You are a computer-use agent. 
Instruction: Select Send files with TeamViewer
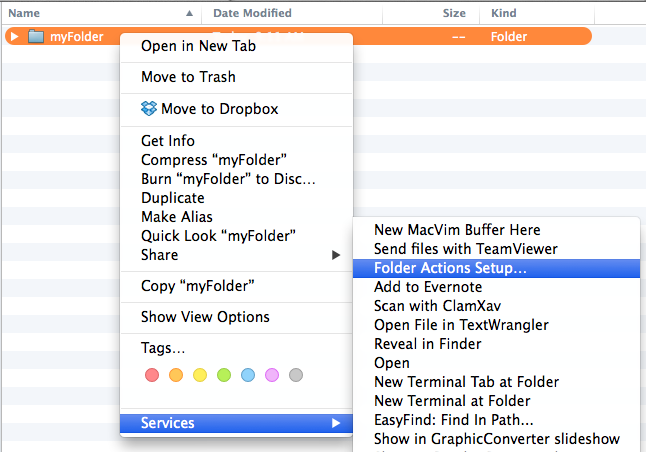(x=496, y=249)
